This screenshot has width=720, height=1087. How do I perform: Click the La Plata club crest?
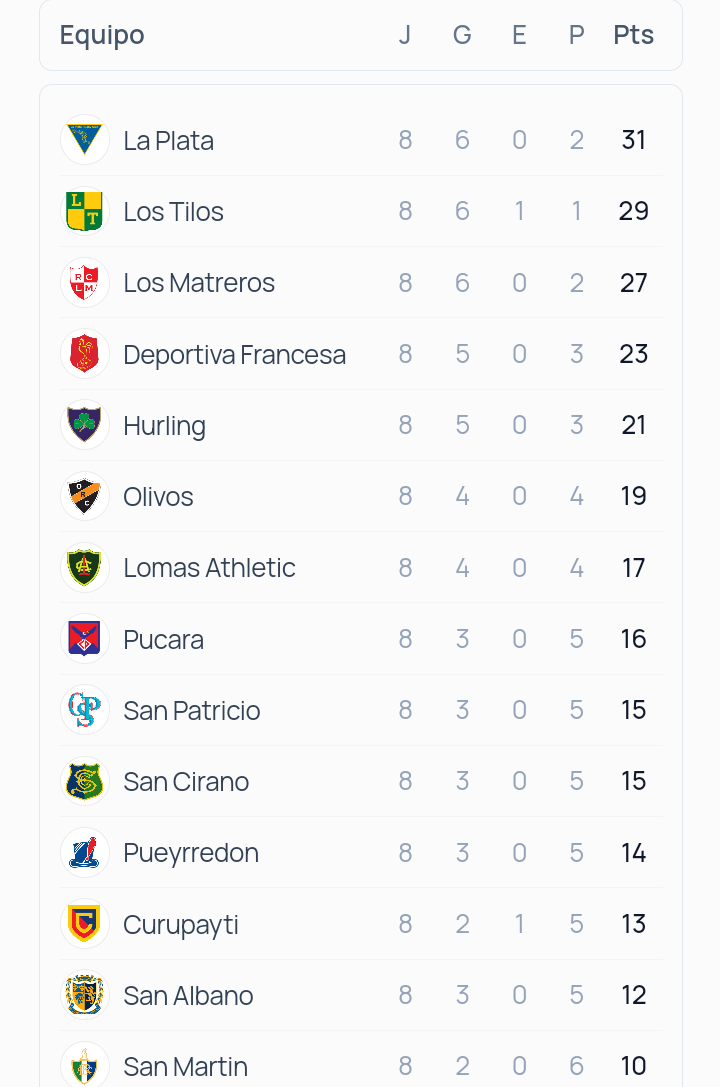(85, 140)
